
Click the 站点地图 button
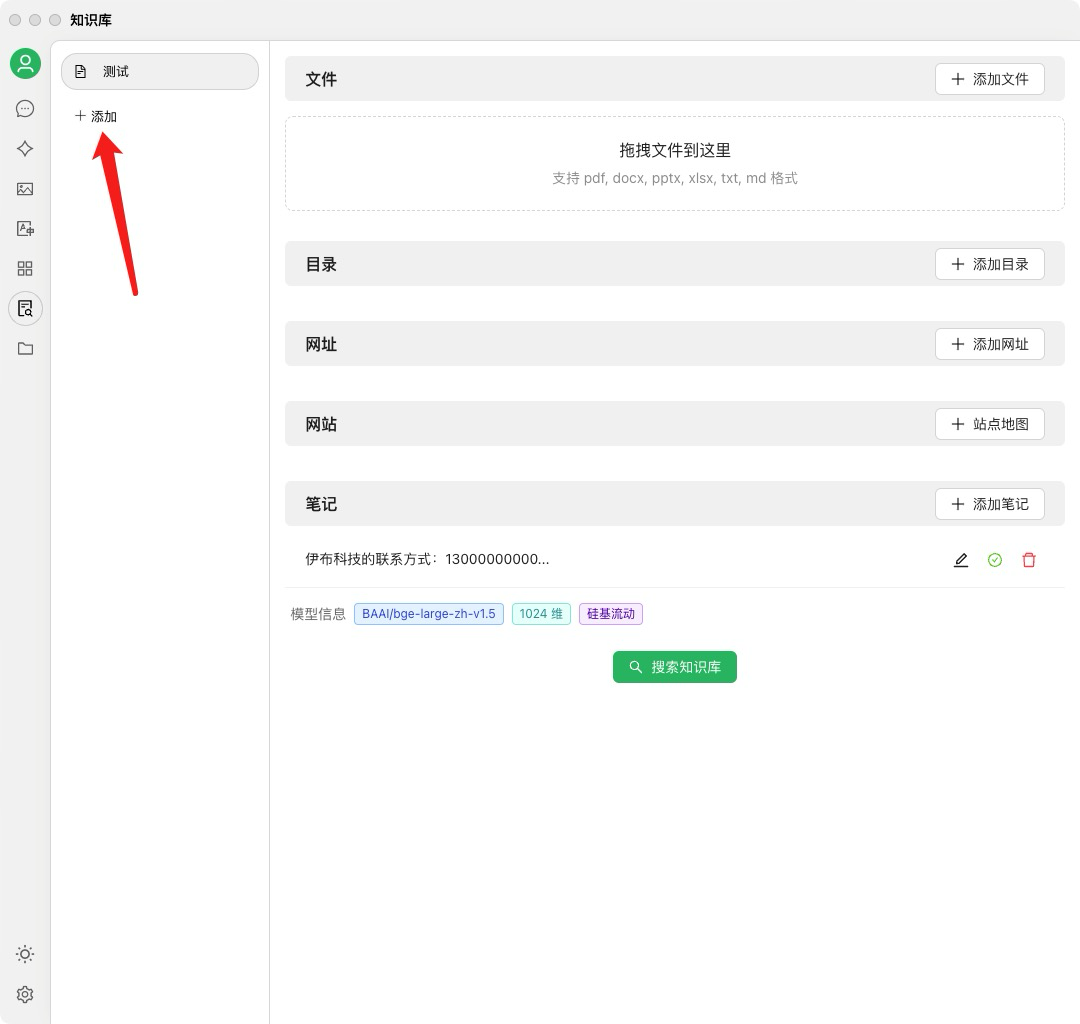click(x=990, y=424)
